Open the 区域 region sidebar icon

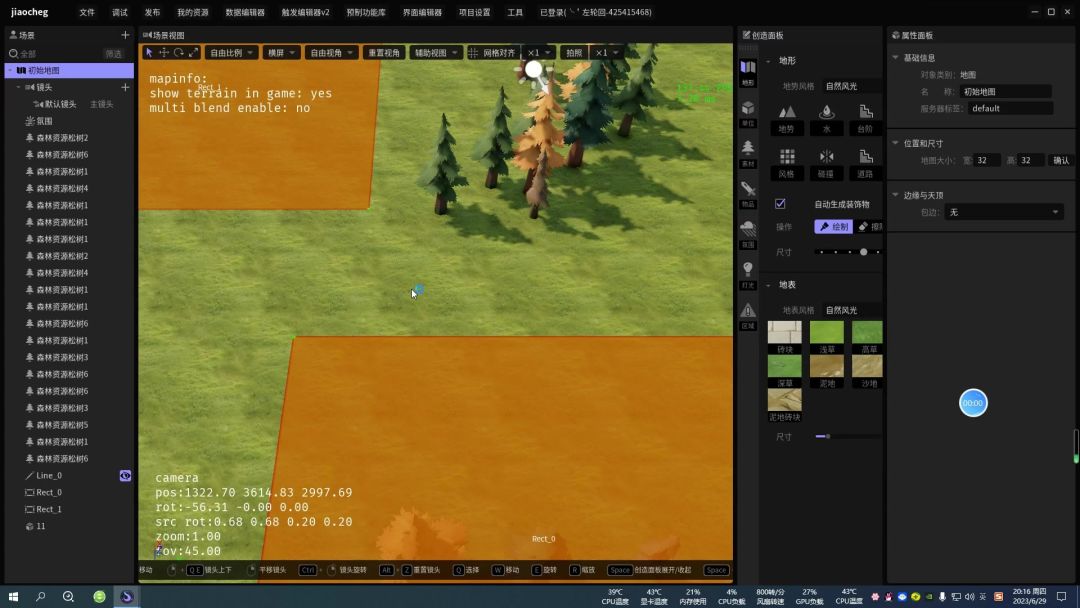pyautogui.click(x=748, y=315)
